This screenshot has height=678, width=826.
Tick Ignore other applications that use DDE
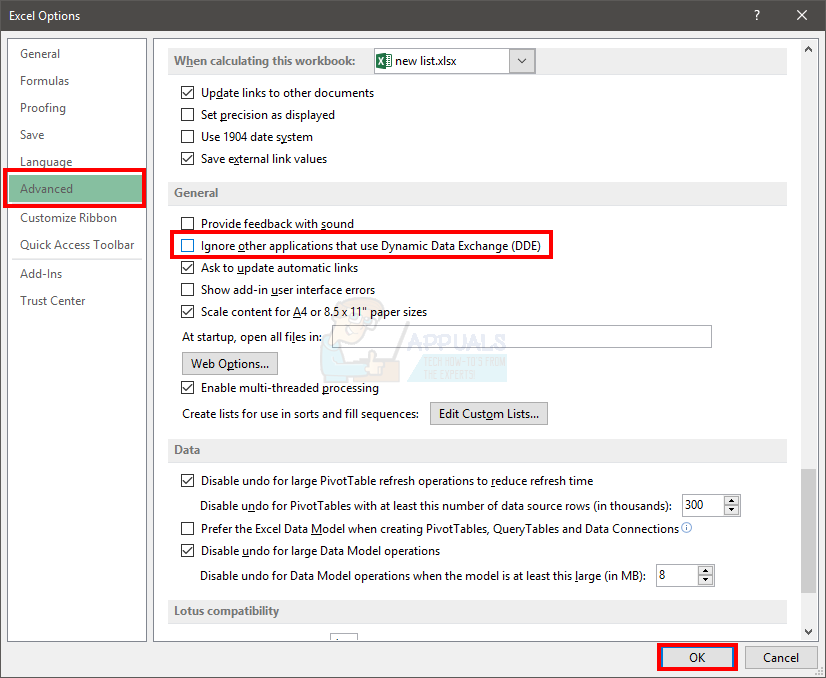point(188,245)
